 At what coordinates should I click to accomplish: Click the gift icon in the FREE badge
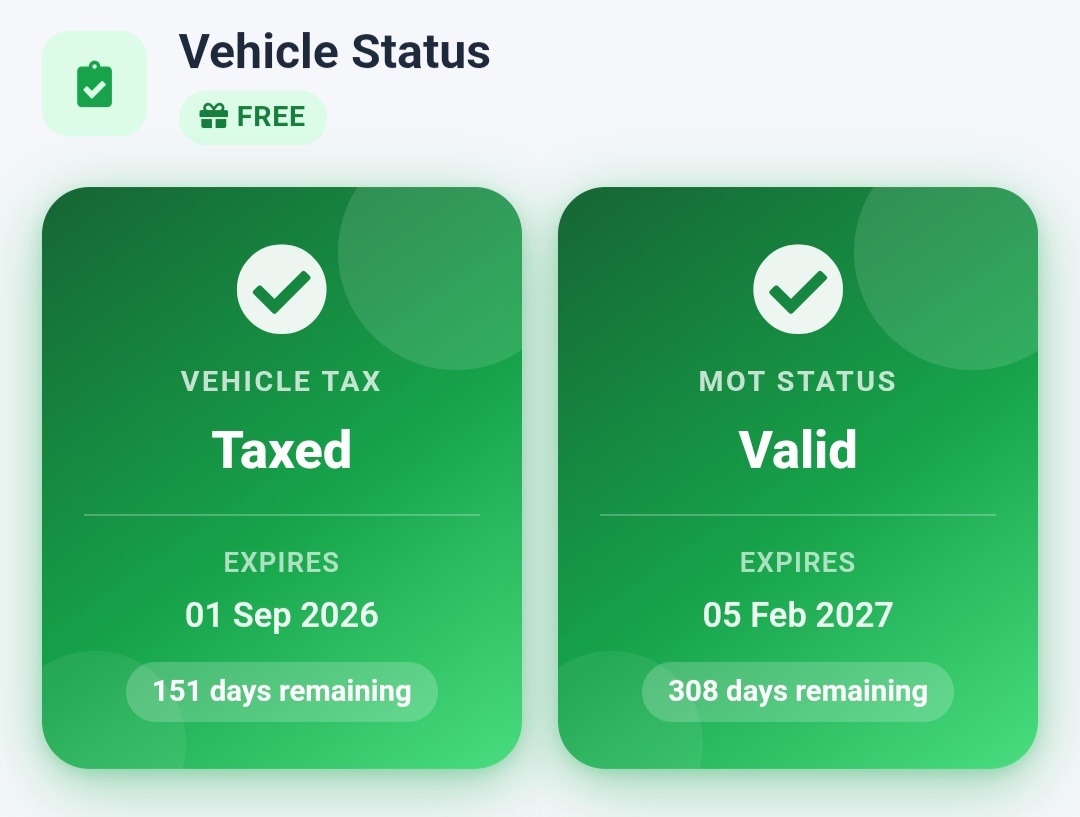point(213,117)
